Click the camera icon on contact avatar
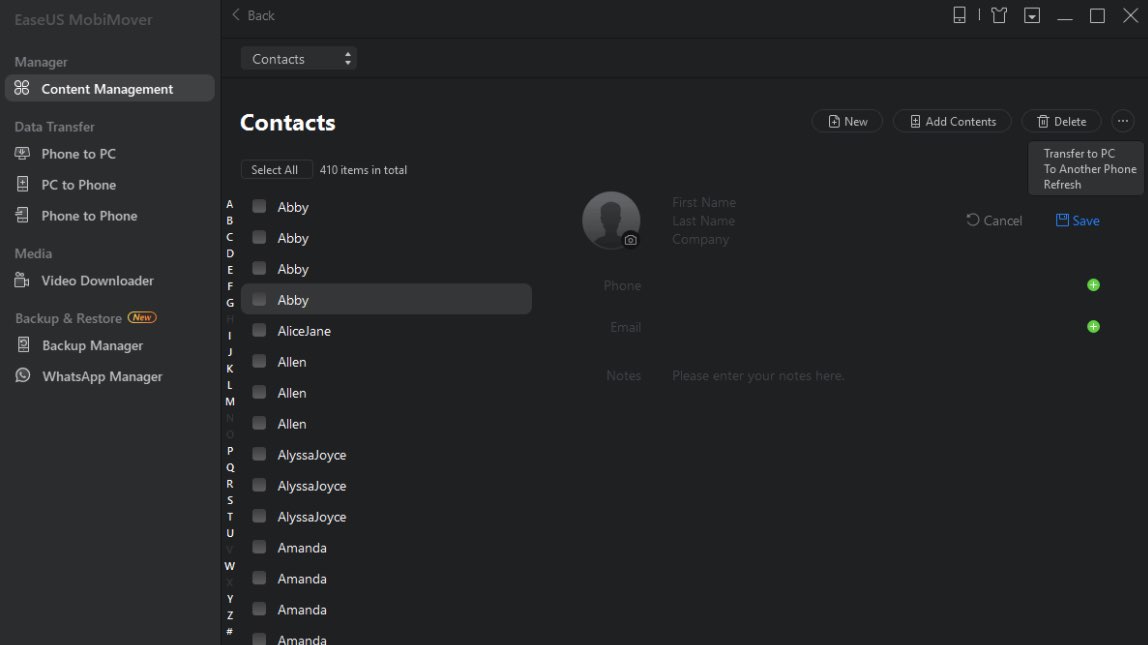1148x645 pixels. [630, 240]
